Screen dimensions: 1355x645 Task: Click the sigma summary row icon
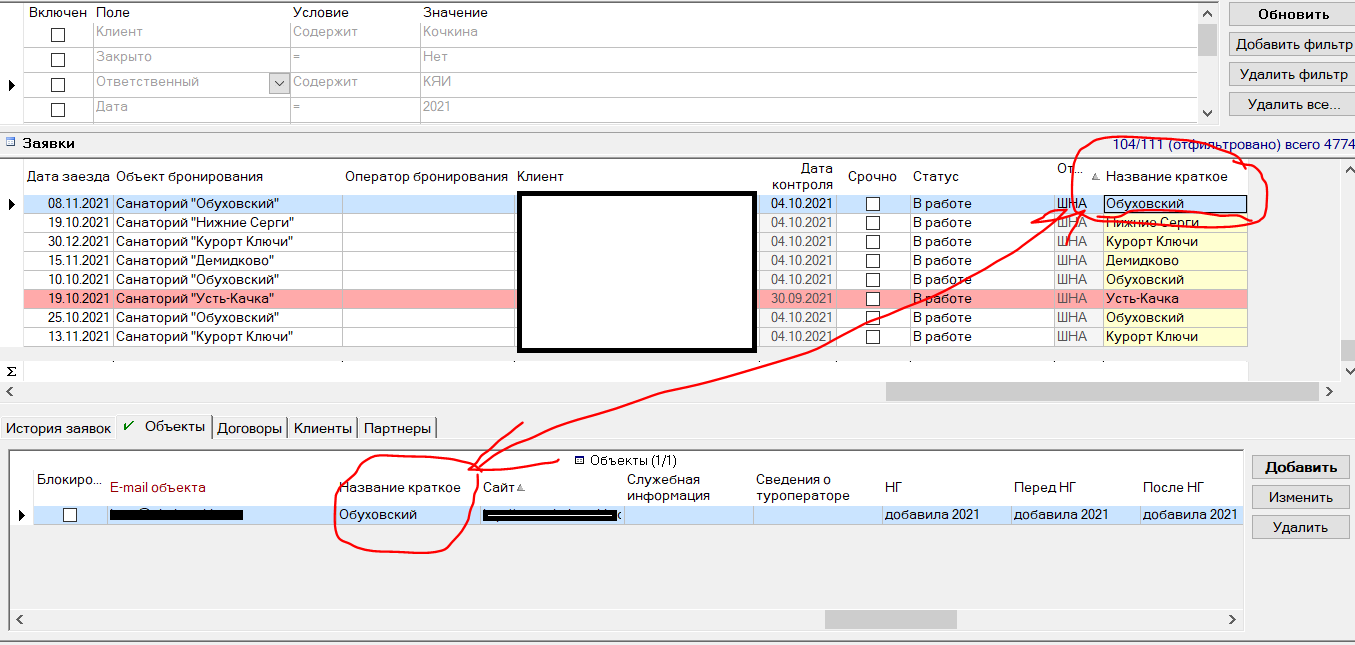tap(11, 371)
